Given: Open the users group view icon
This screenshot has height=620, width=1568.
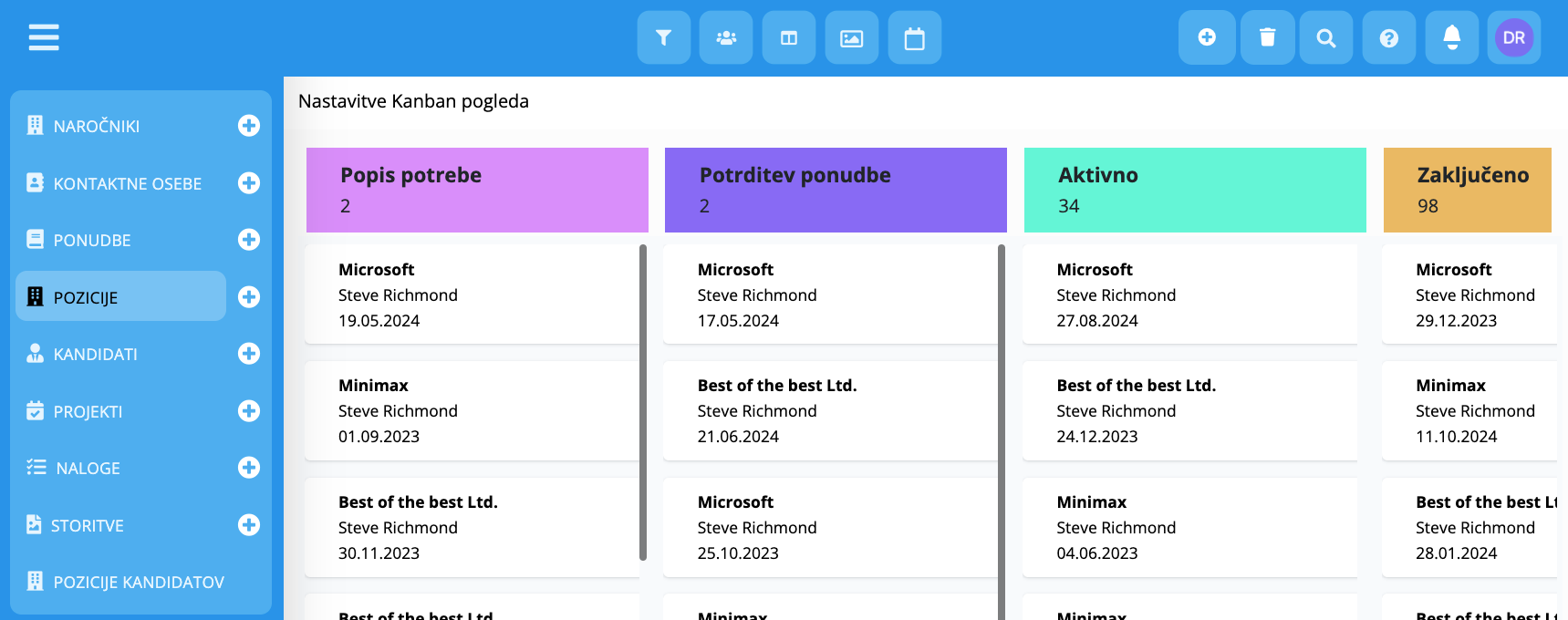Looking at the screenshot, I should [726, 37].
